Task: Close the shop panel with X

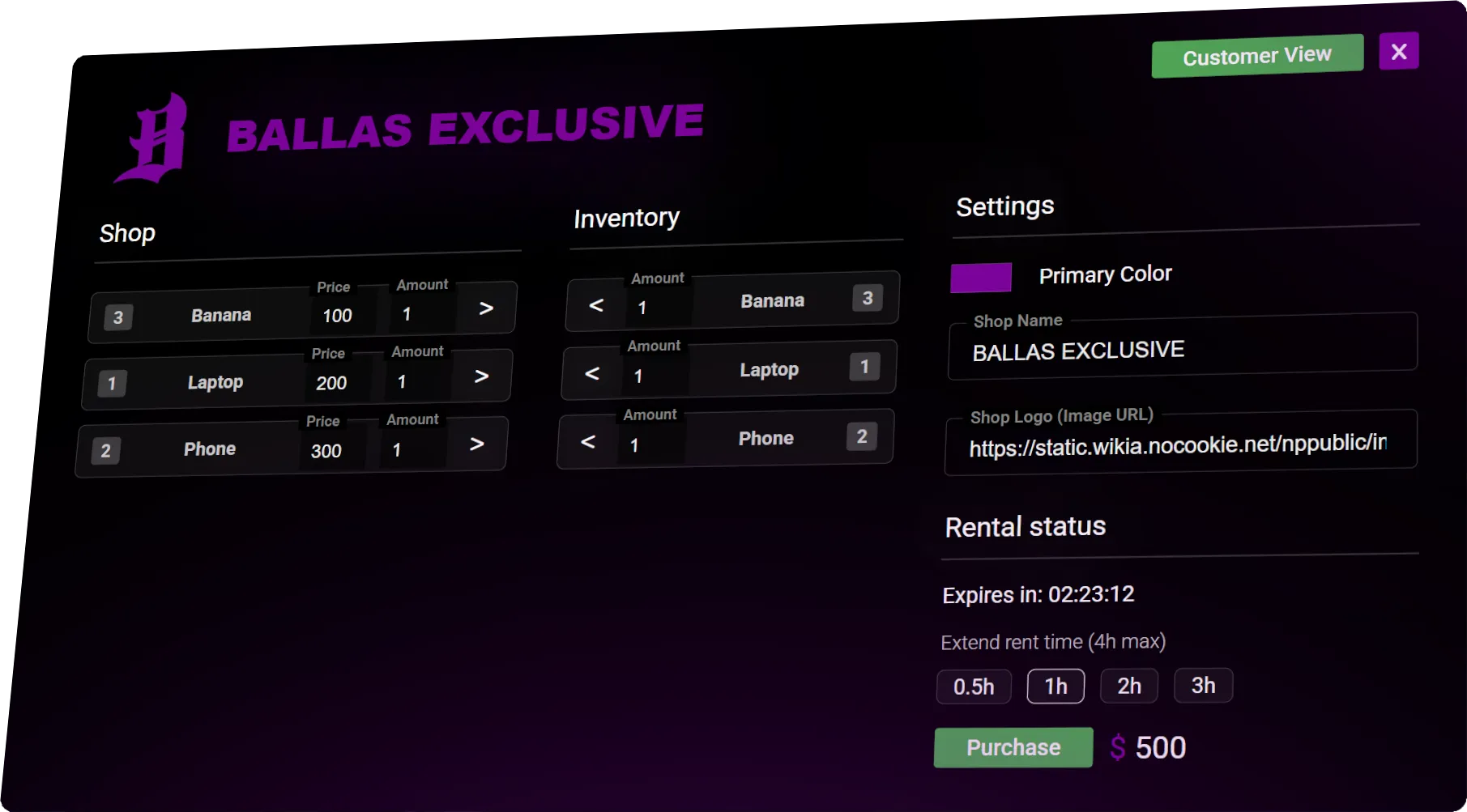Action: click(x=1398, y=52)
